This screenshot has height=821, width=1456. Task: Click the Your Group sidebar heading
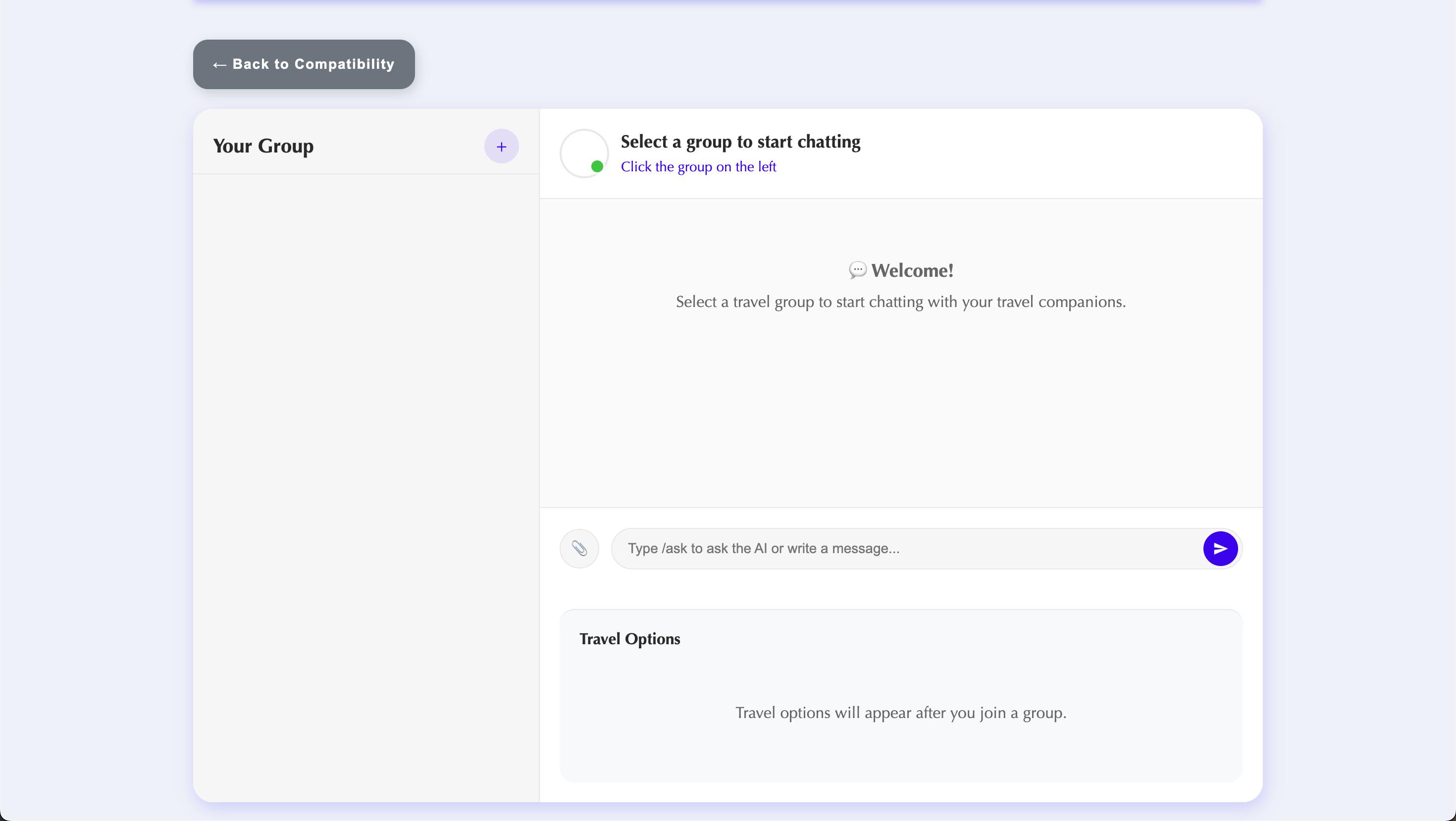(263, 146)
